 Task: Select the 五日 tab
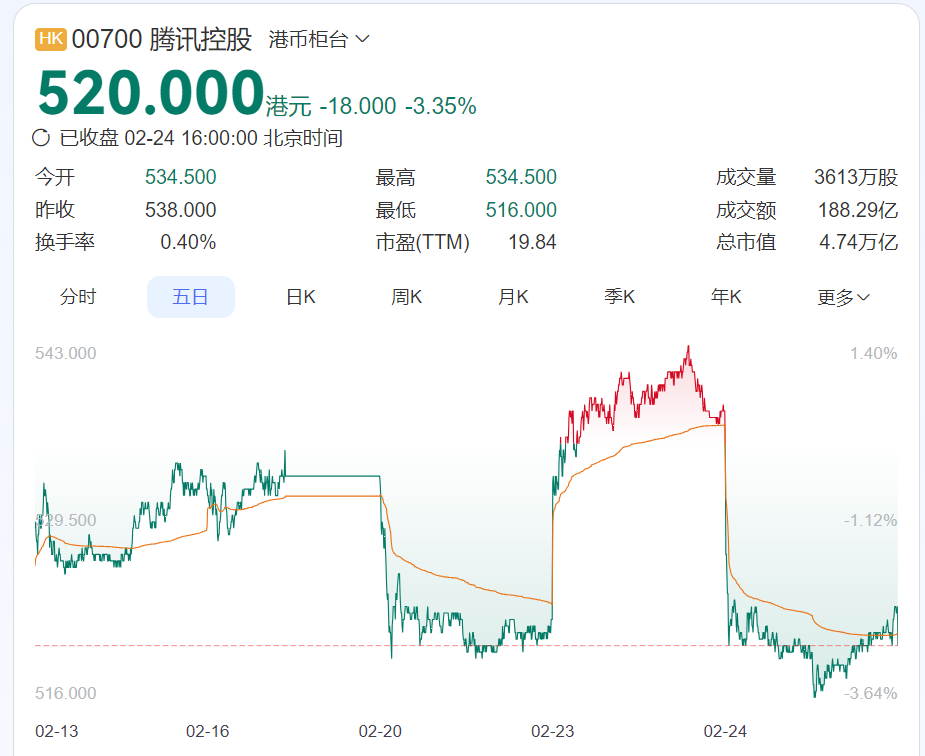pyautogui.click(x=191, y=297)
